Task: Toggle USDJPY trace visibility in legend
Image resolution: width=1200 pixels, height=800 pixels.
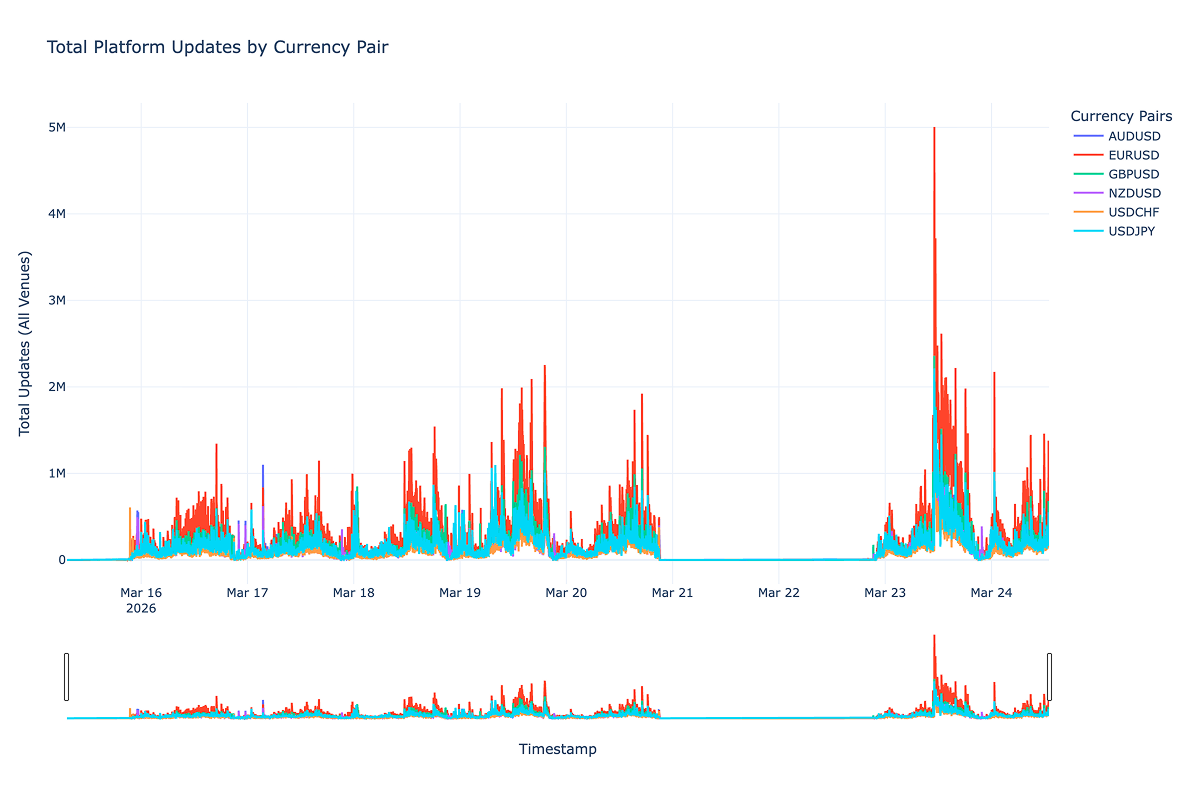Action: pyautogui.click(x=1131, y=231)
